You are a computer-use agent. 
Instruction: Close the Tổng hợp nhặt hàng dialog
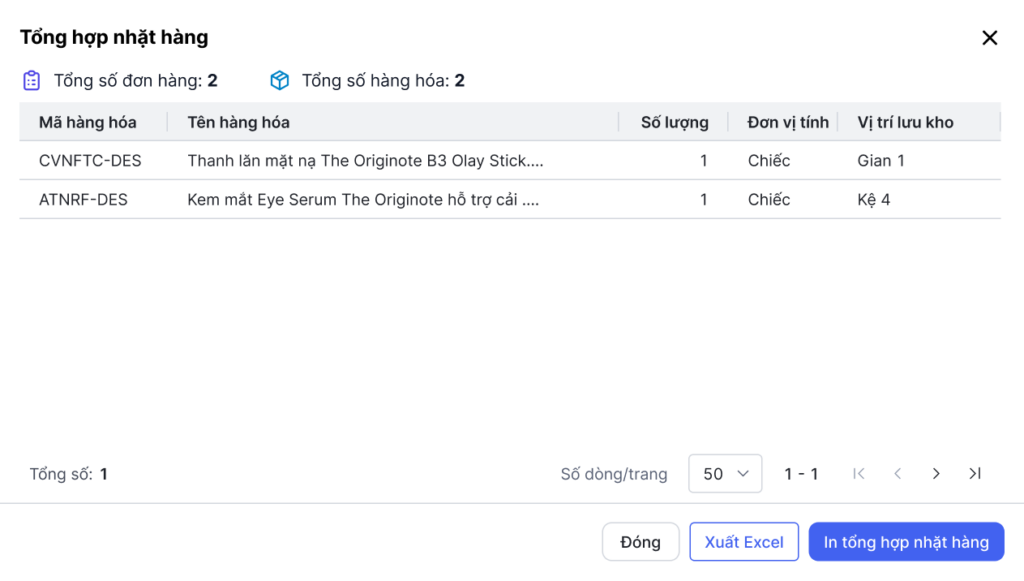(989, 38)
